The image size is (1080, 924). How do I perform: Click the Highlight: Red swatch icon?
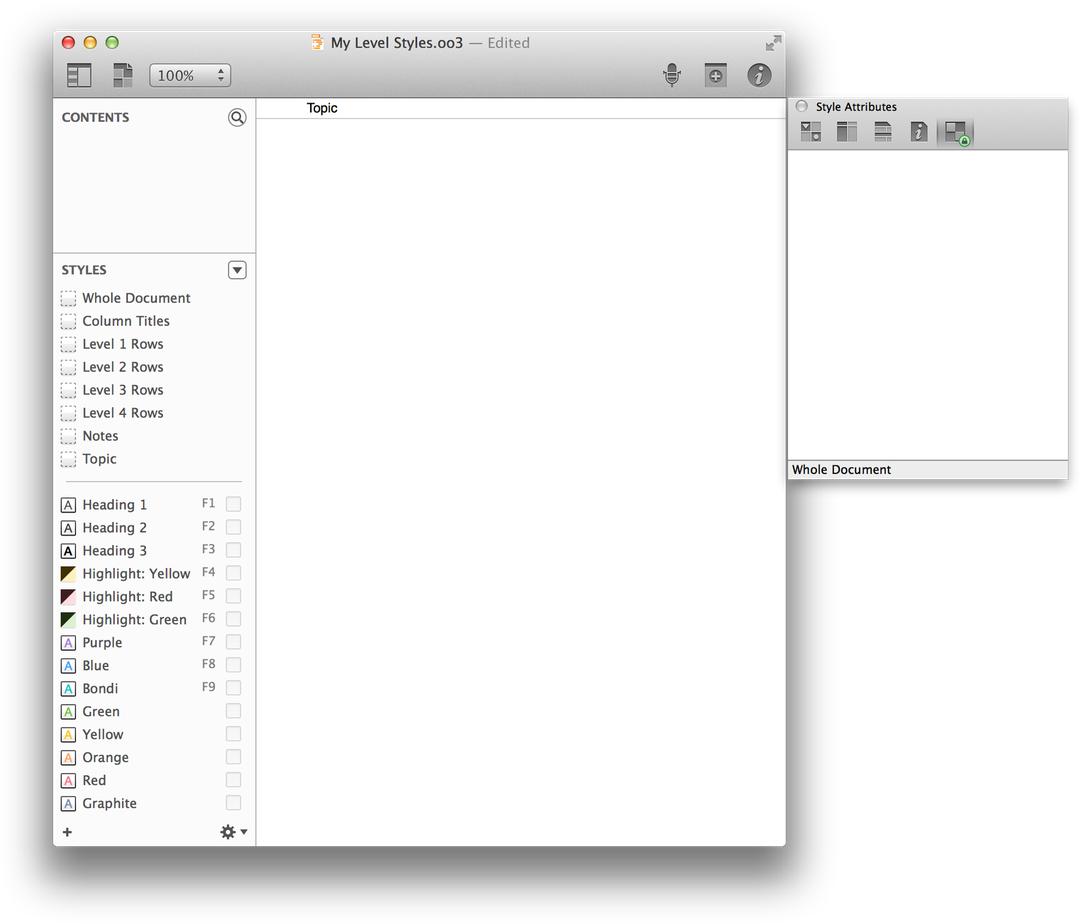[x=68, y=596]
